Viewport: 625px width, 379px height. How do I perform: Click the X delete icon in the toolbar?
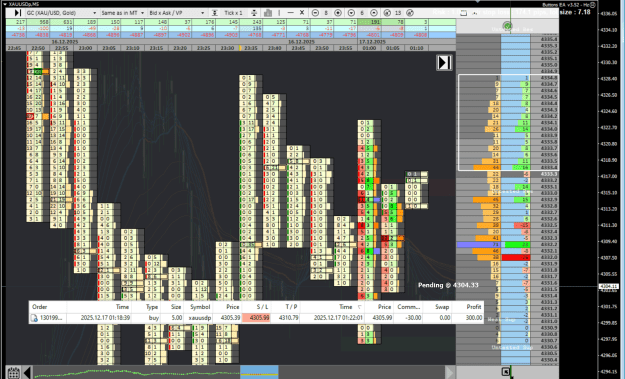click(302, 13)
